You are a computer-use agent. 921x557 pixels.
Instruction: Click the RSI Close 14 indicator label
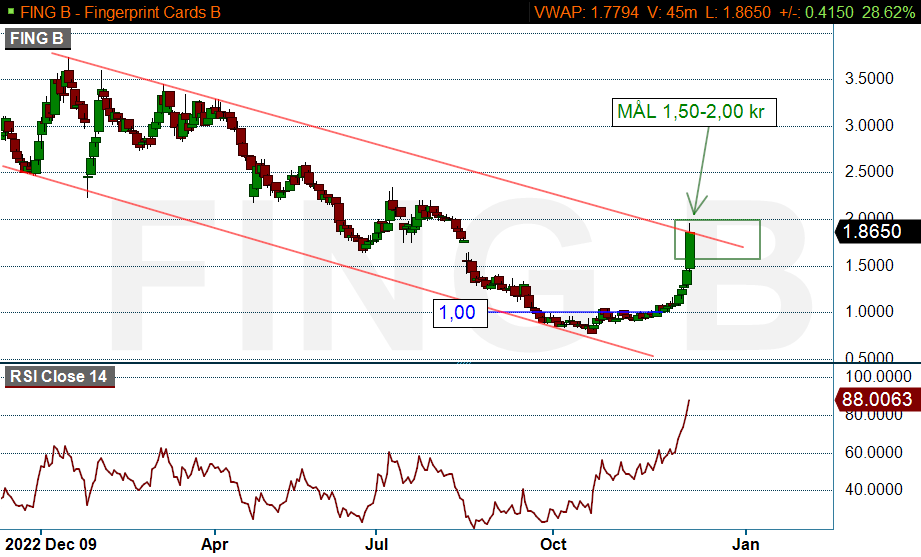pos(59,376)
